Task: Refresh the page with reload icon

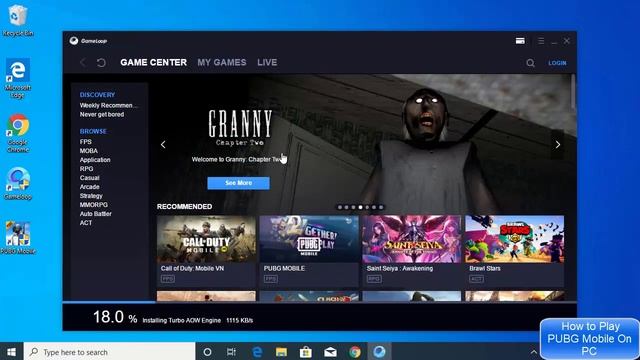Action: pos(101,62)
